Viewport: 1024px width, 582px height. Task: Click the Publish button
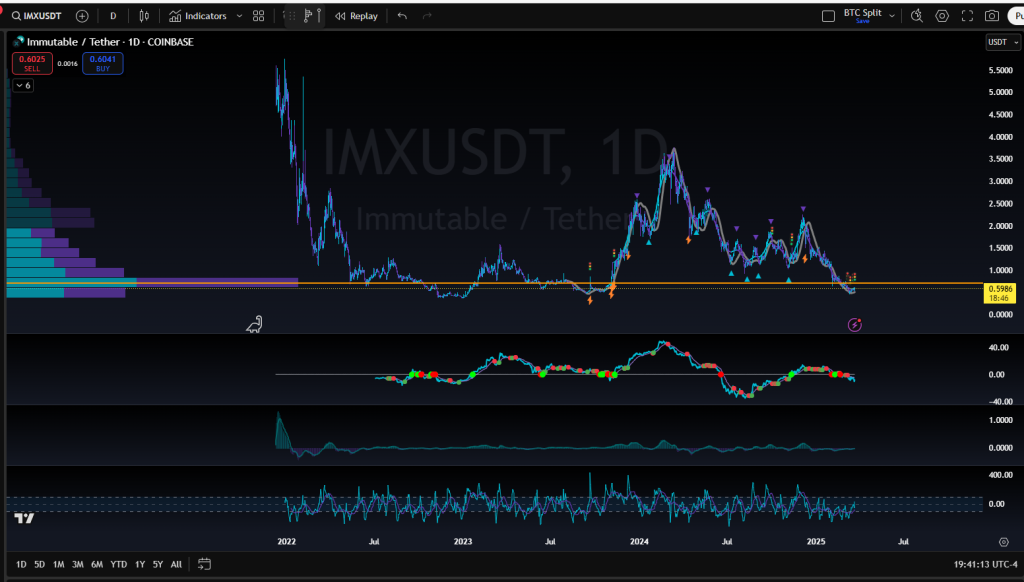(x=1016, y=16)
